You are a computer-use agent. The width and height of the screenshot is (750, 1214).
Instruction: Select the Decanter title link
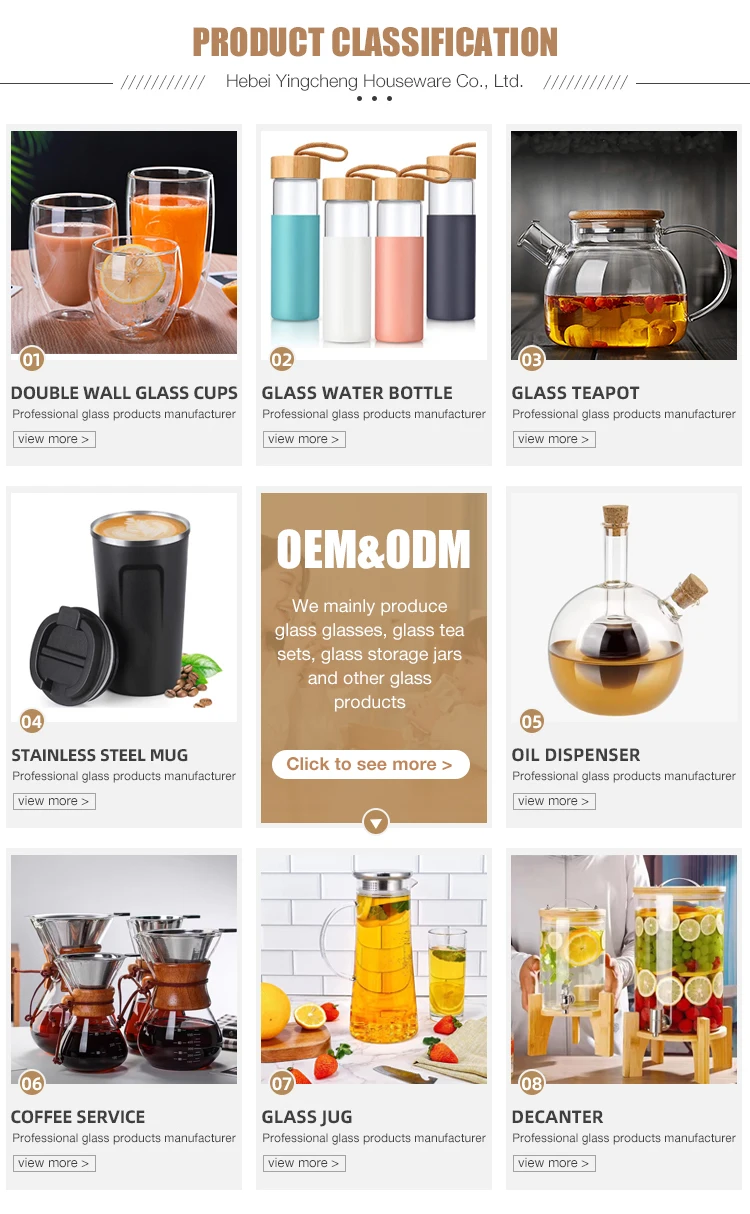tap(557, 1117)
